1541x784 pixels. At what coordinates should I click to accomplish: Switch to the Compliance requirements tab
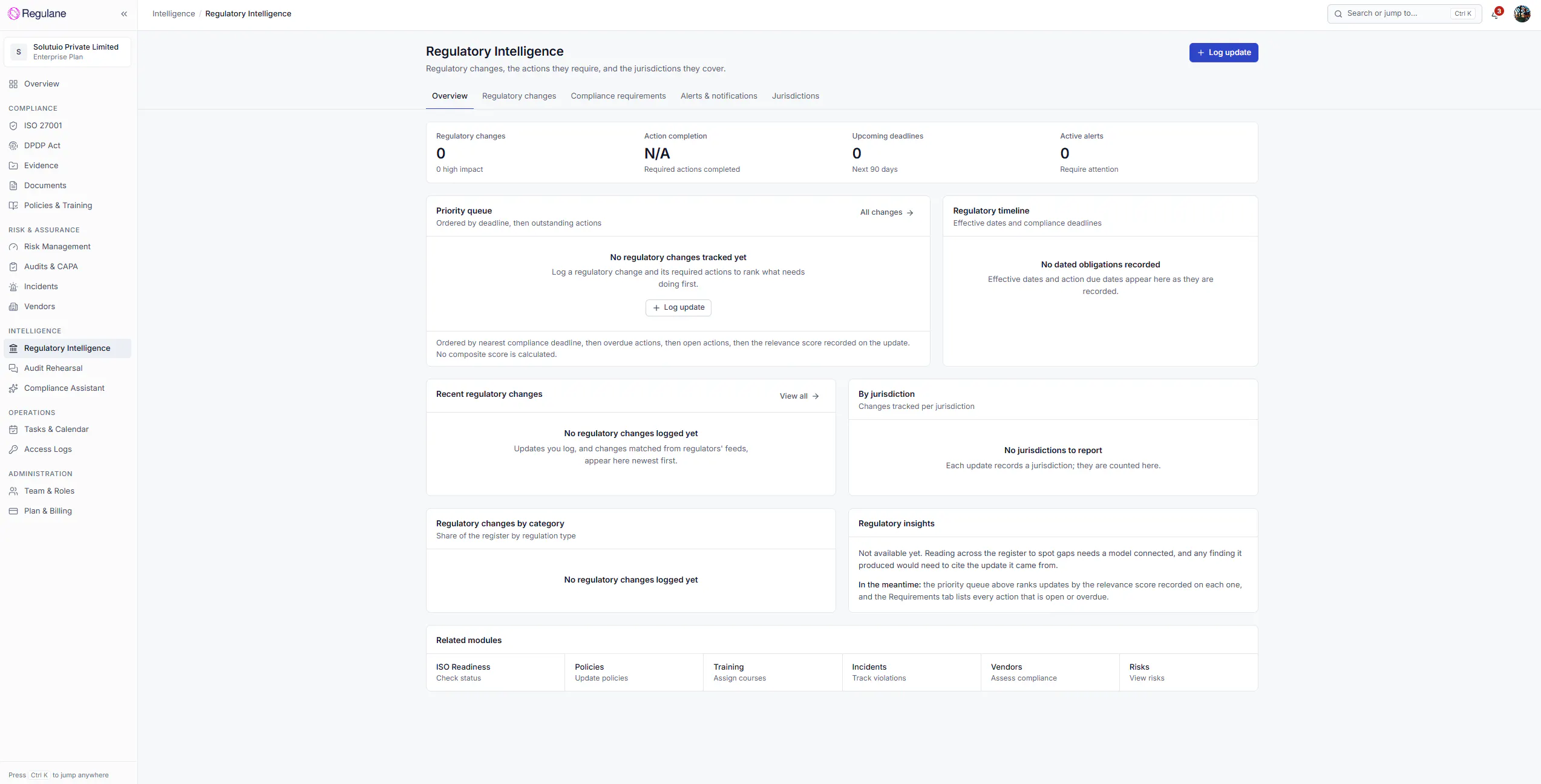(x=618, y=96)
